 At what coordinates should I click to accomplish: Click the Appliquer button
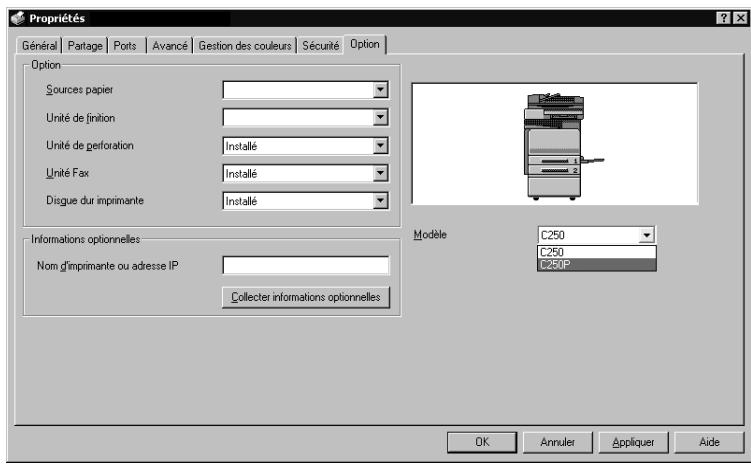633,442
